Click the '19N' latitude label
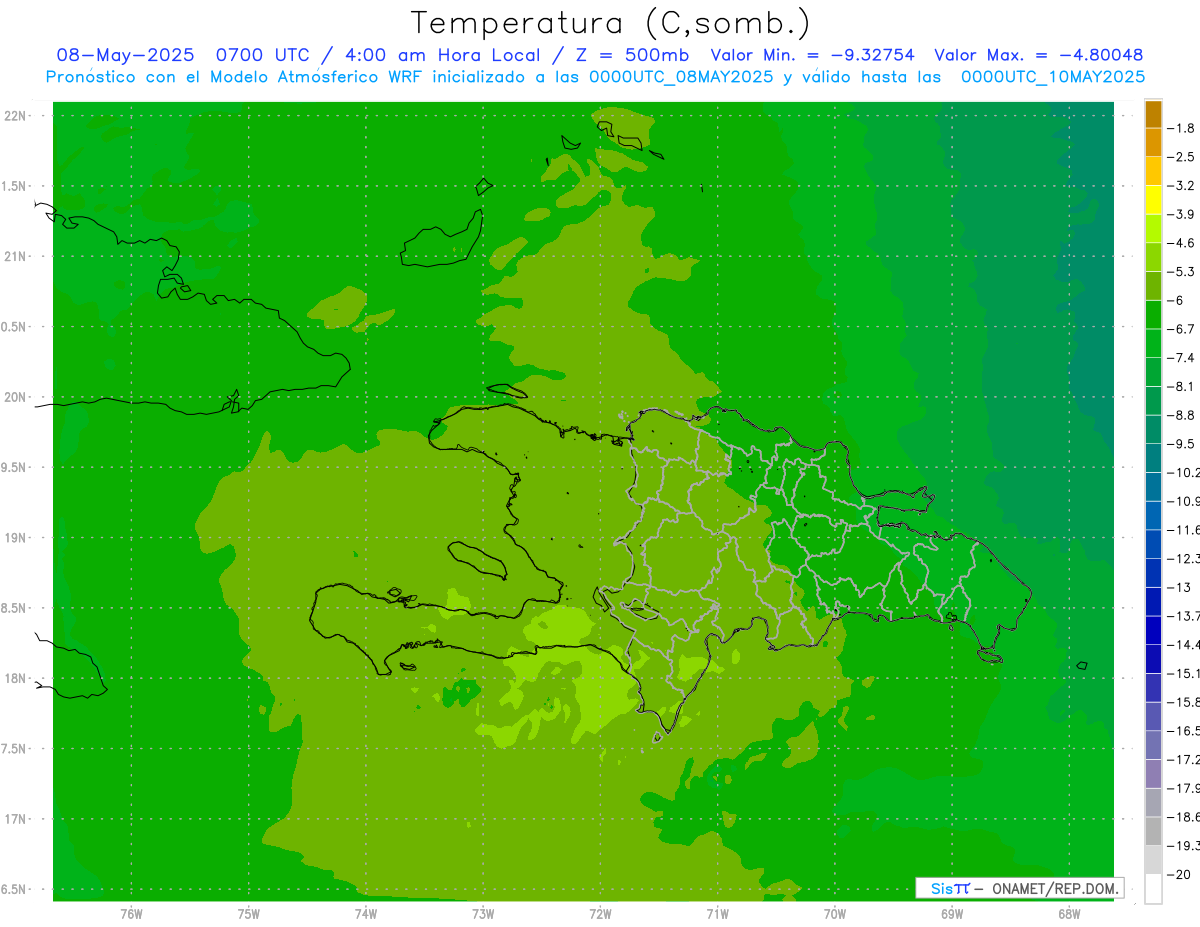 [15, 538]
